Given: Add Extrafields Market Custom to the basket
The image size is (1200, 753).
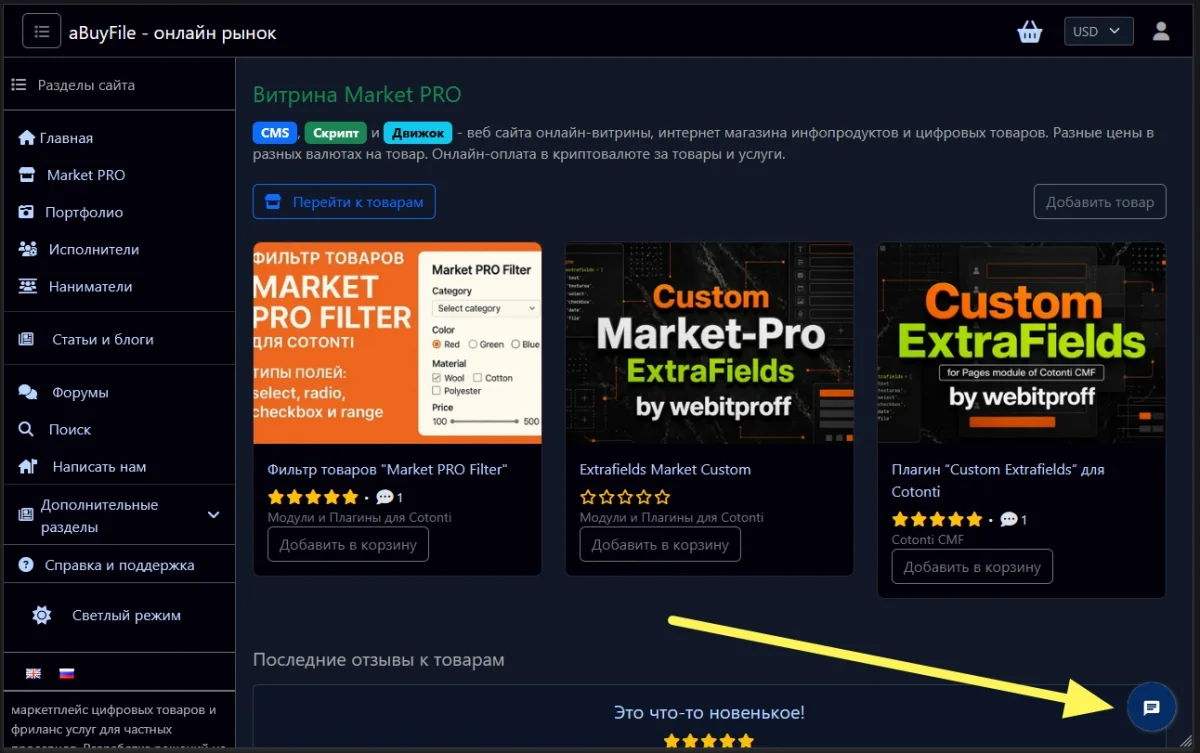Looking at the screenshot, I should 660,545.
